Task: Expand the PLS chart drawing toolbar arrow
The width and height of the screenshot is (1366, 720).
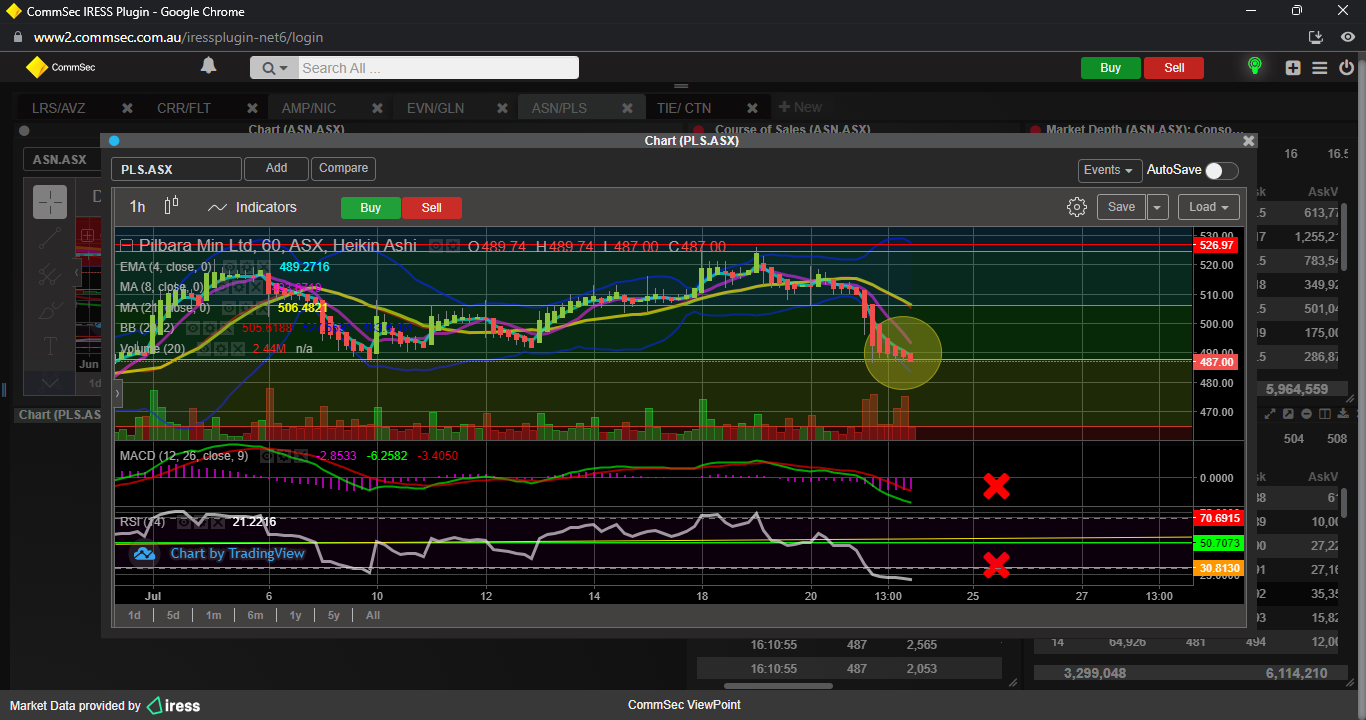Action: click(117, 395)
